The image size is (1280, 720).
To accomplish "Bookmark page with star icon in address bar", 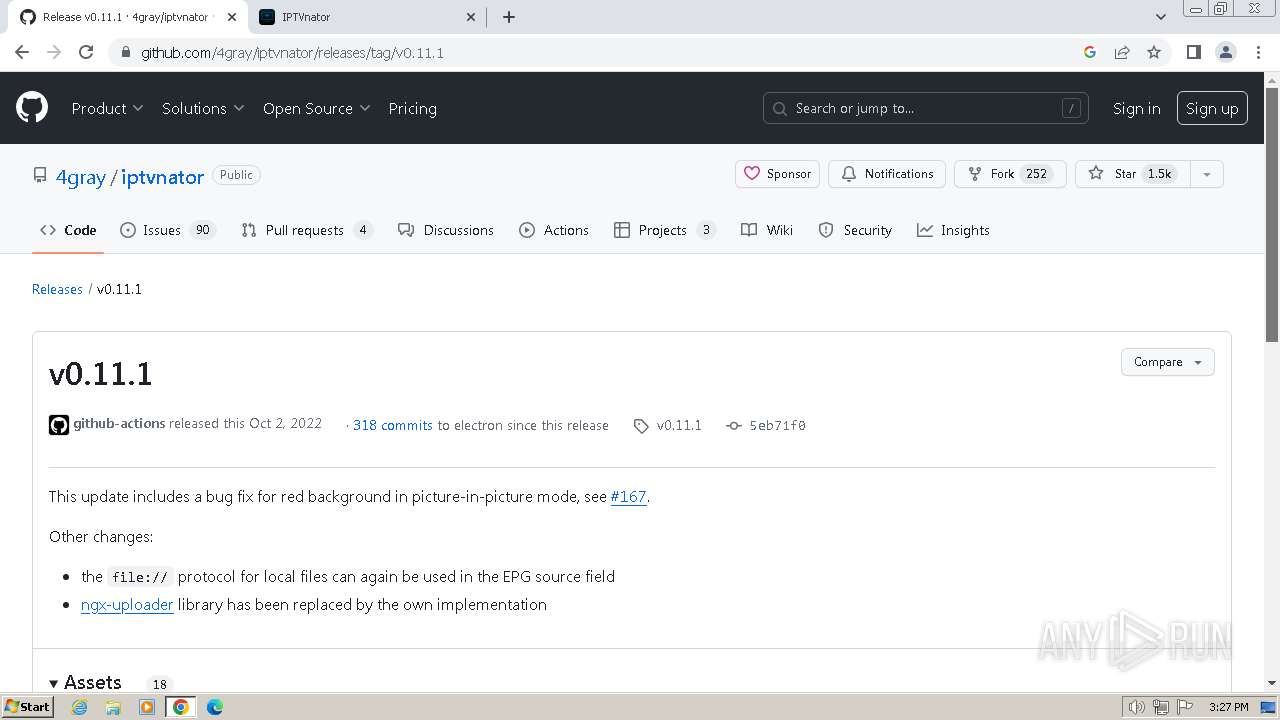I will (1154, 52).
